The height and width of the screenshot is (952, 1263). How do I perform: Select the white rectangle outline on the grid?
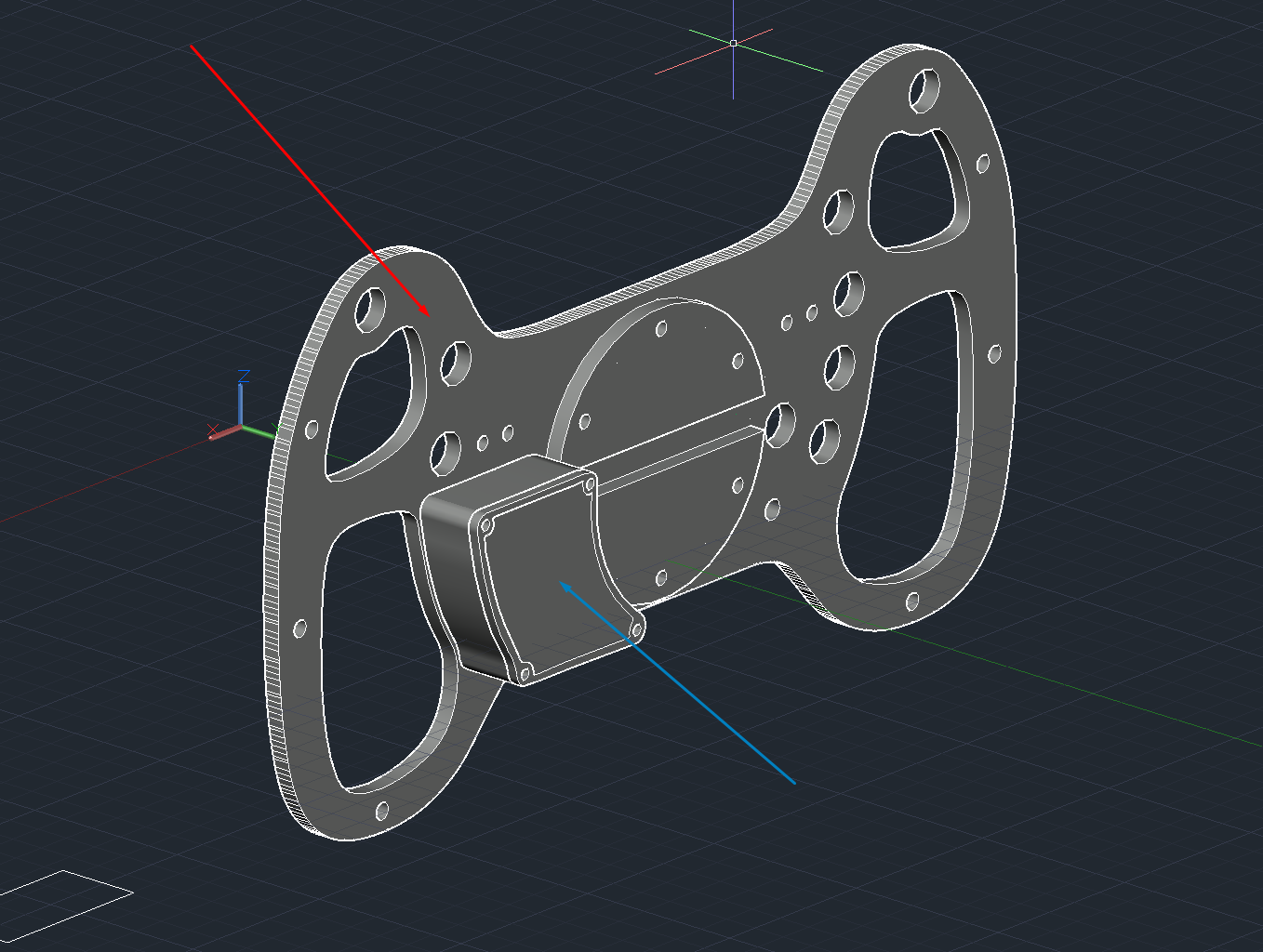(65, 906)
